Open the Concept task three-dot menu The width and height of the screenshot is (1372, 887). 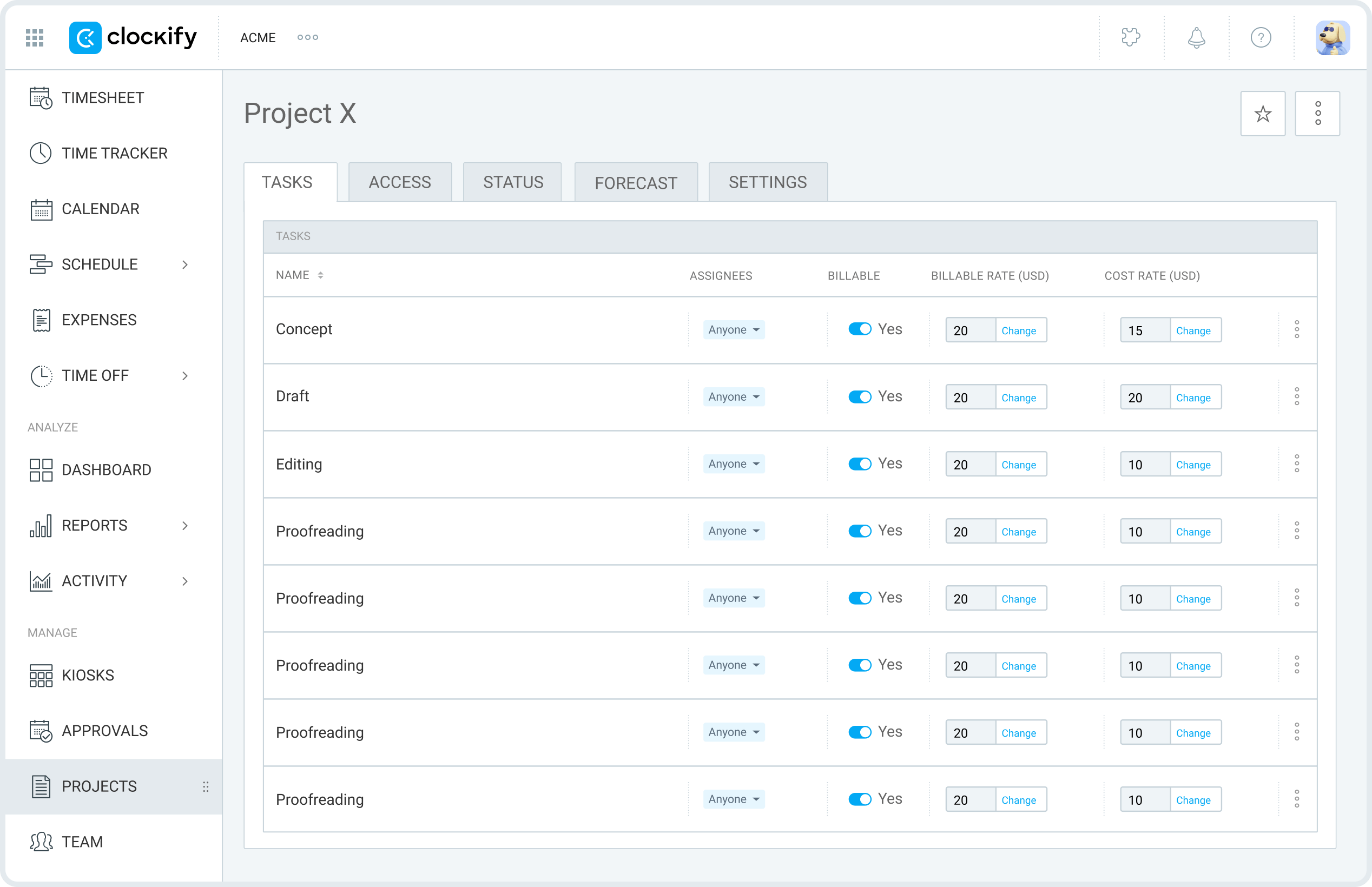pyautogui.click(x=1297, y=329)
